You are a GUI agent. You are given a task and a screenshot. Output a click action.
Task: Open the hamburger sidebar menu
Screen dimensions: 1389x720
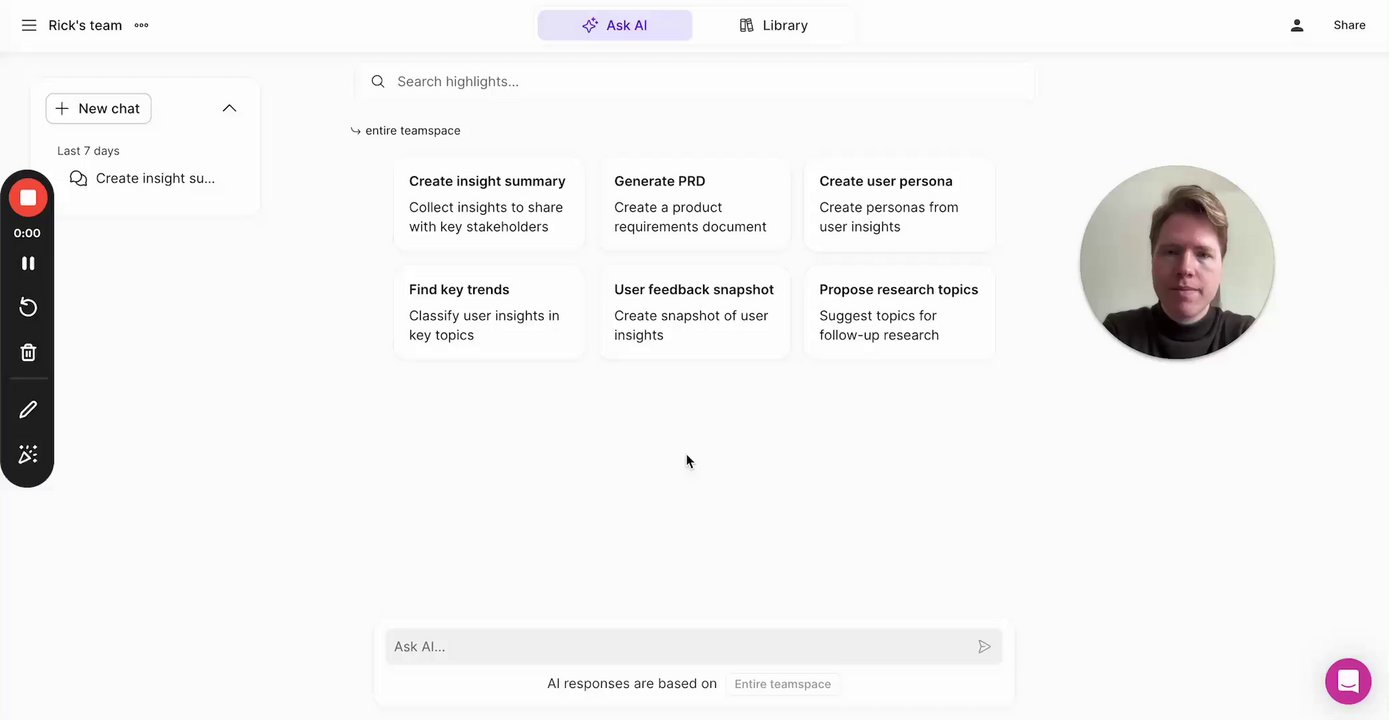[29, 25]
